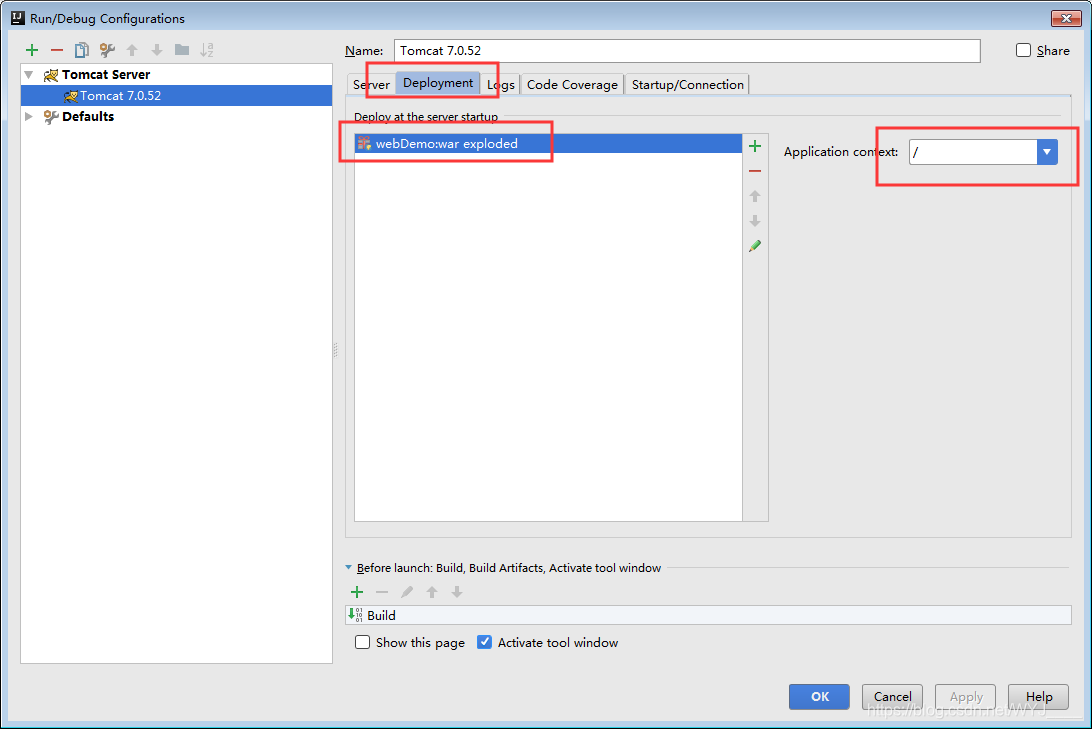Open the Startup/Connection tab

coord(687,84)
